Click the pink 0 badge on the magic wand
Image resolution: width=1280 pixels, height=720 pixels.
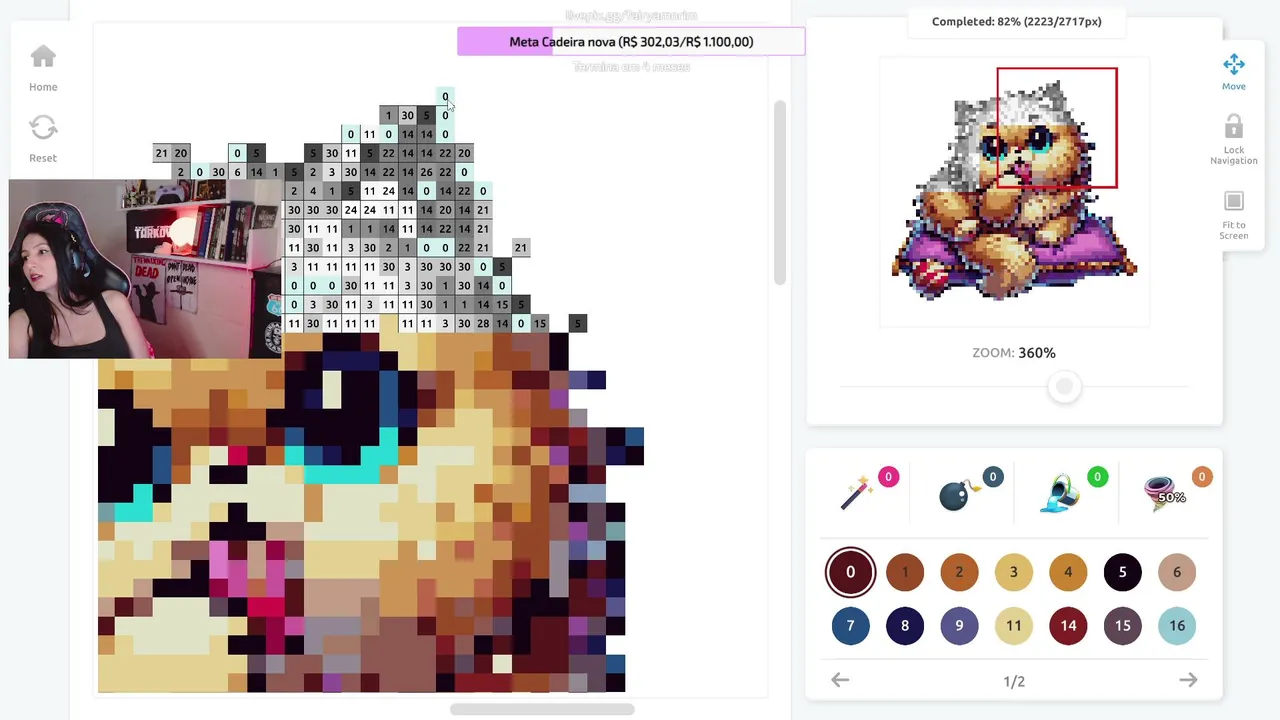point(888,477)
